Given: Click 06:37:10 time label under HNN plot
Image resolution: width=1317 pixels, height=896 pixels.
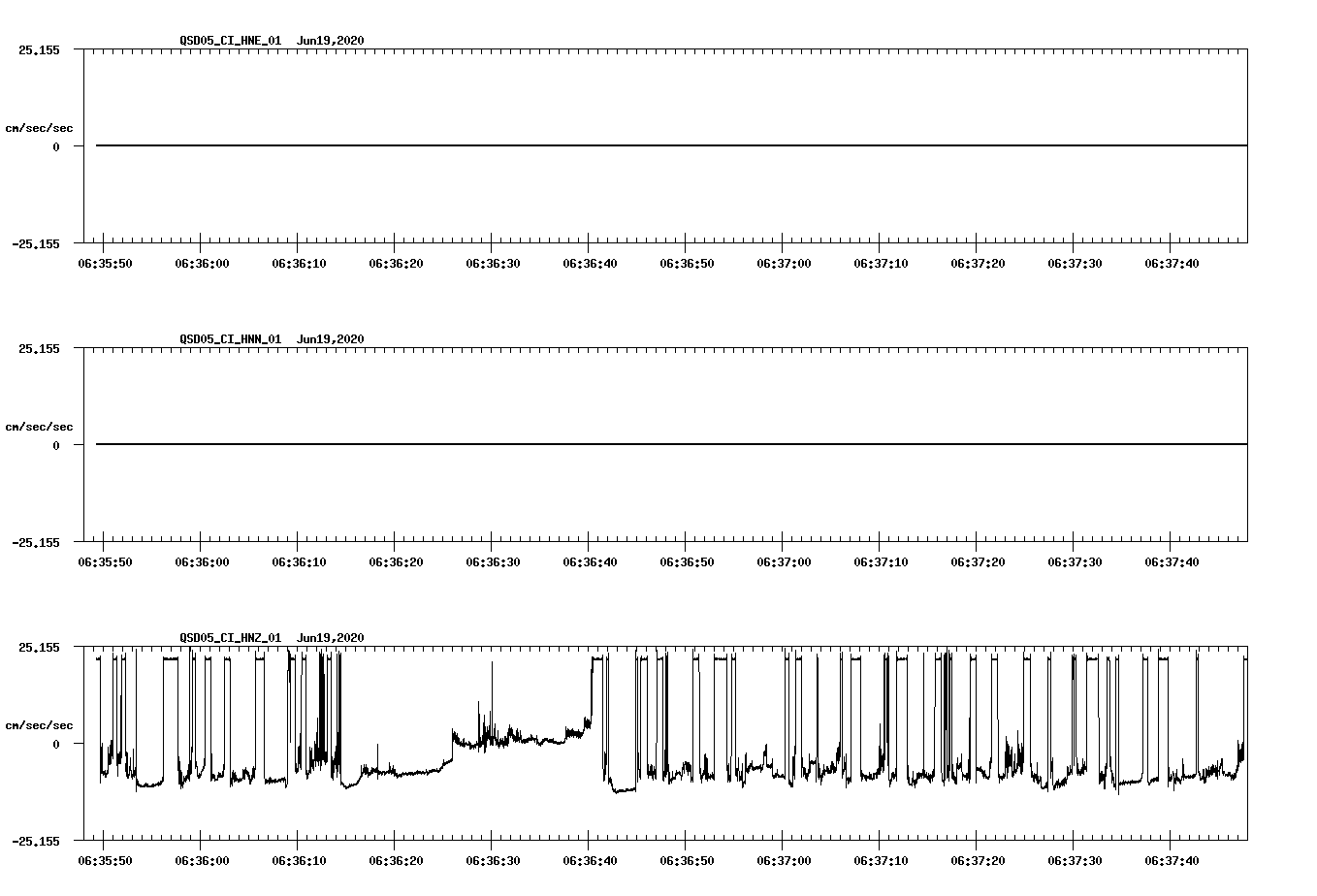Looking at the screenshot, I should (881, 562).
